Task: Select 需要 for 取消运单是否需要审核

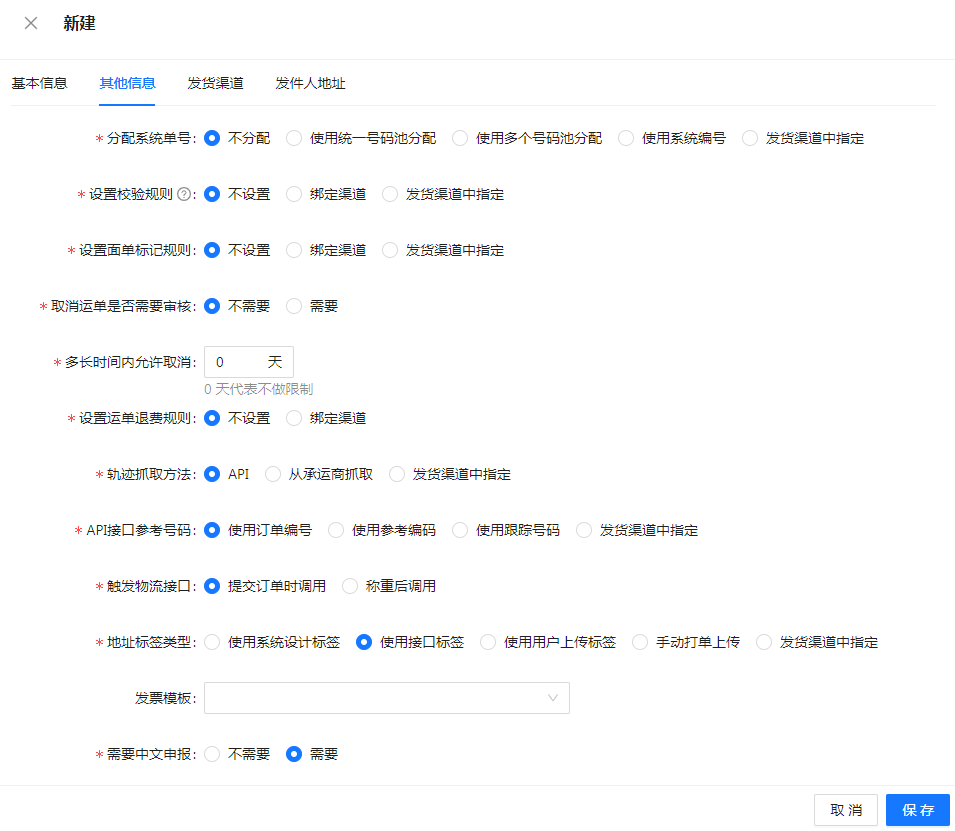Action: [x=294, y=306]
